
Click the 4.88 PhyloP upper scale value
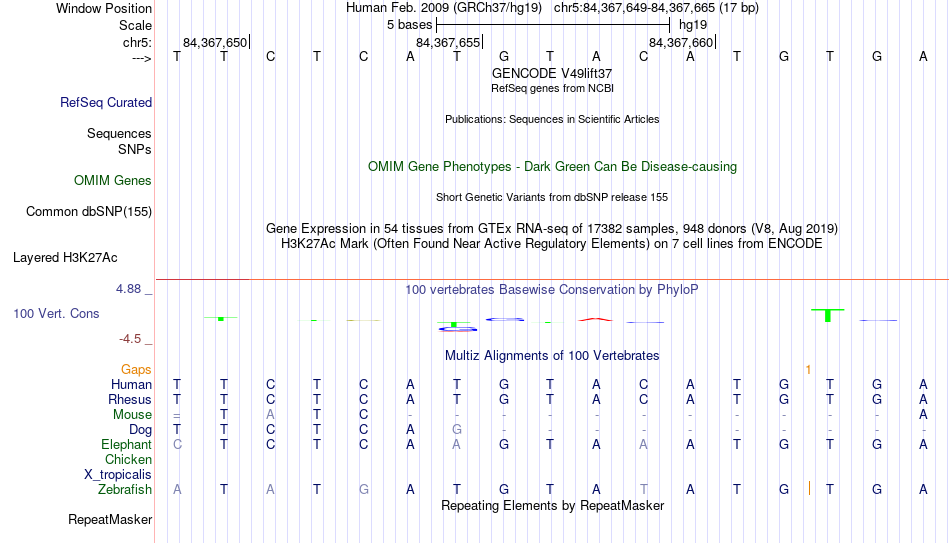(x=128, y=289)
